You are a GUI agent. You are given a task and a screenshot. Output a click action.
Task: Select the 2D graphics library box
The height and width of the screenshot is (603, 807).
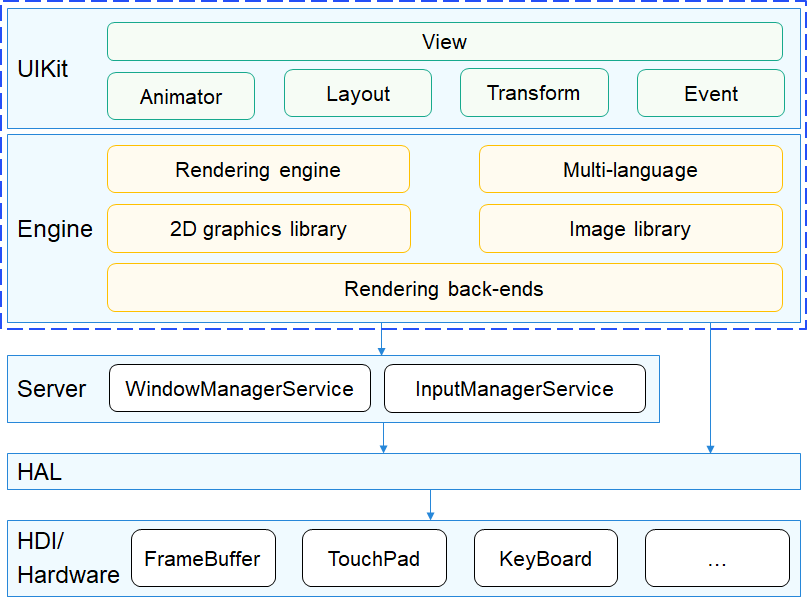[258, 229]
